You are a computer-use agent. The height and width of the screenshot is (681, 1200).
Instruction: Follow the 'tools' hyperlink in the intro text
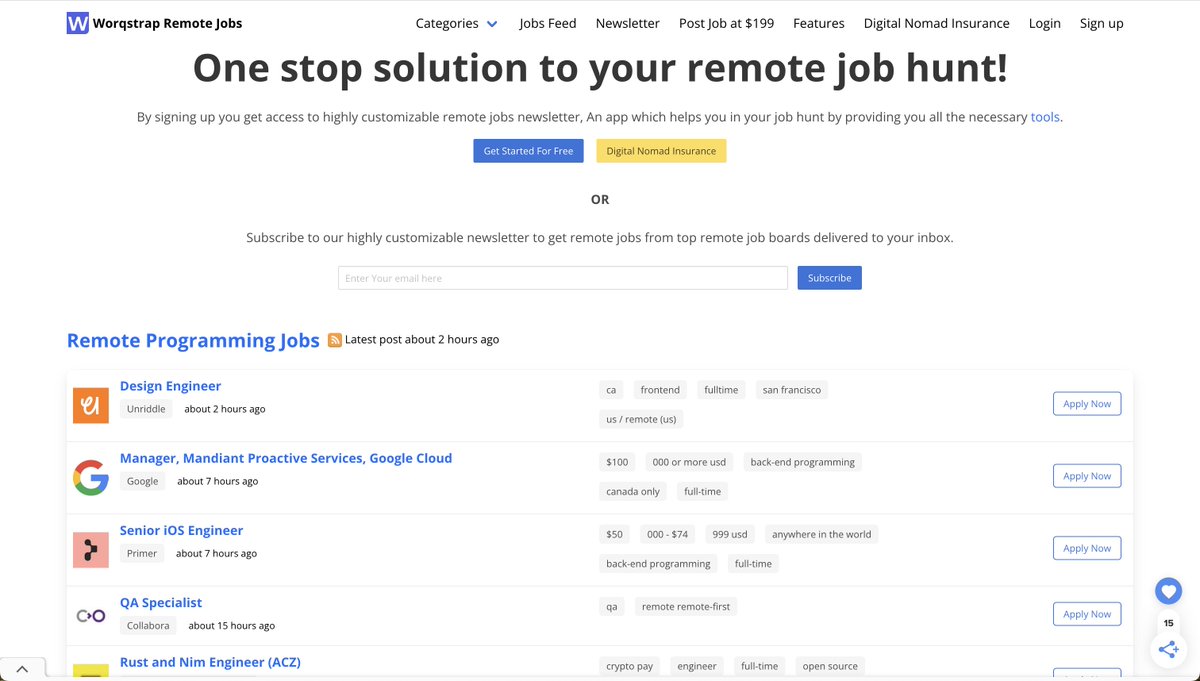click(x=1045, y=117)
